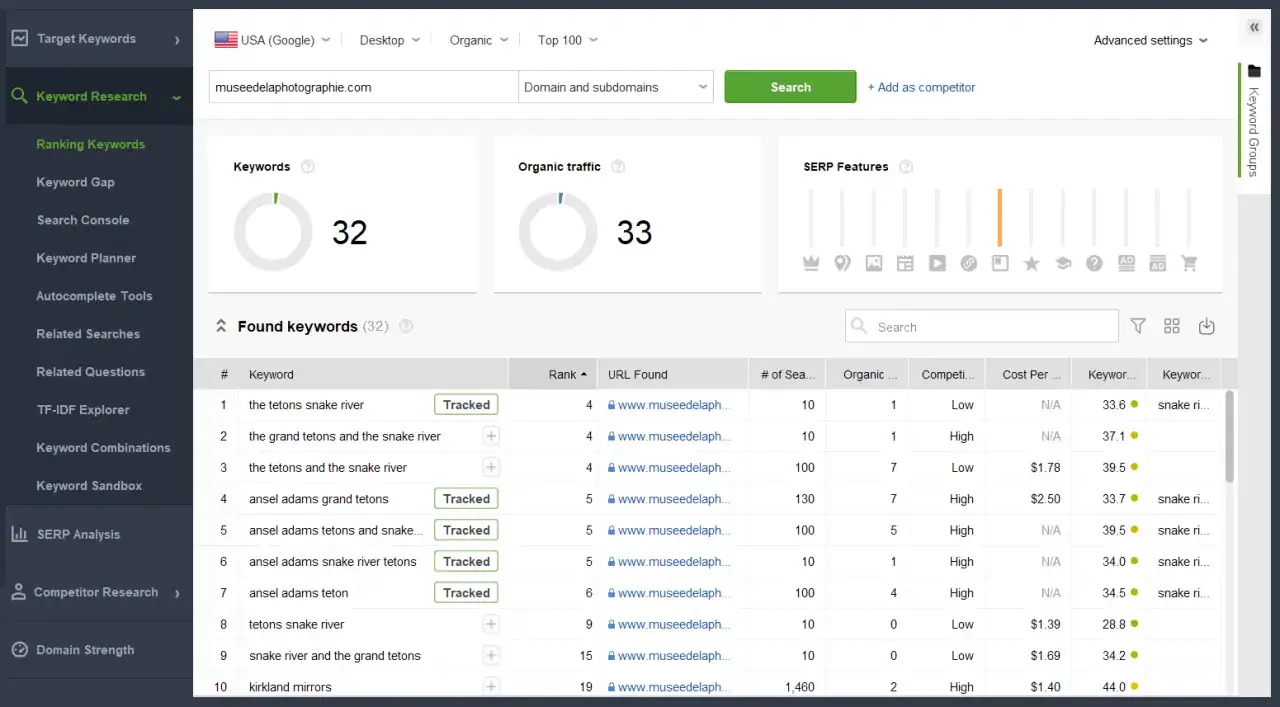Screen dimensions: 1280x707
Task: Select the video SERP feature icon
Action: click(x=937, y=263)
